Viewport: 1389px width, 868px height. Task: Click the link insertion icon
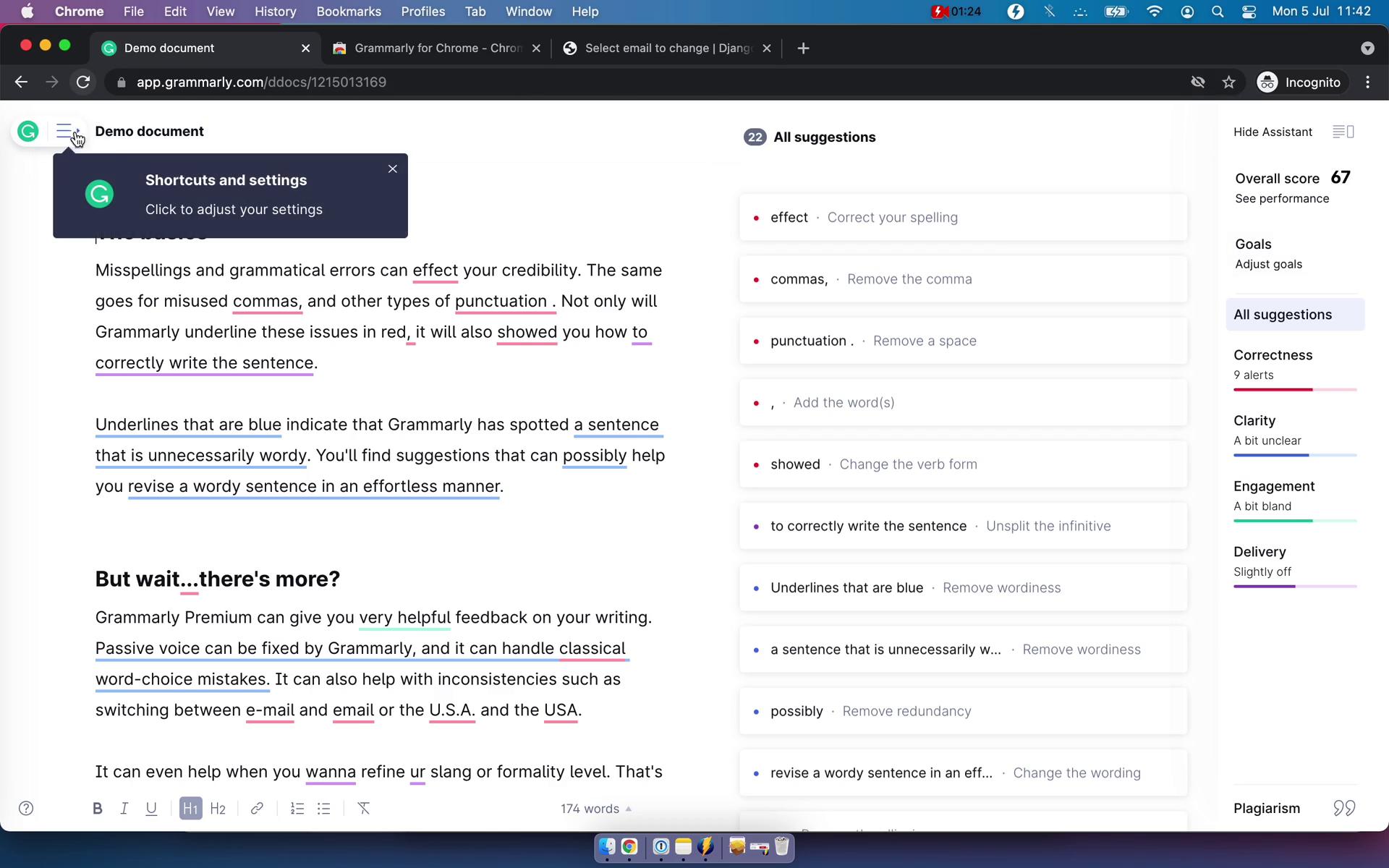(x=257, y=808)
